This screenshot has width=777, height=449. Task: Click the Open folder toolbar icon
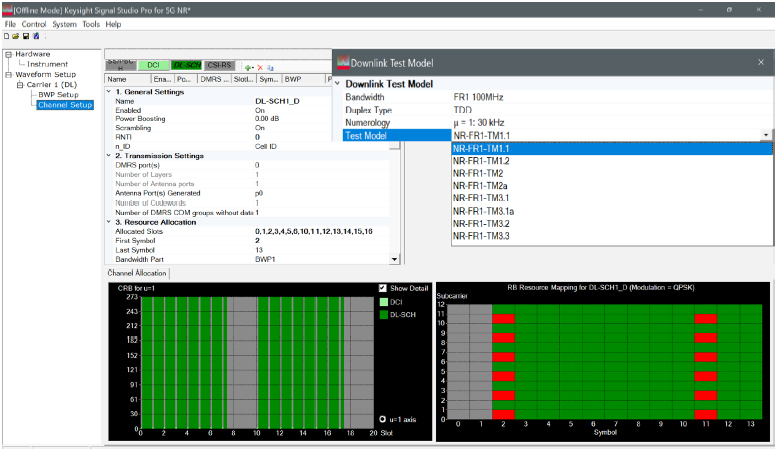coord(16,36)
